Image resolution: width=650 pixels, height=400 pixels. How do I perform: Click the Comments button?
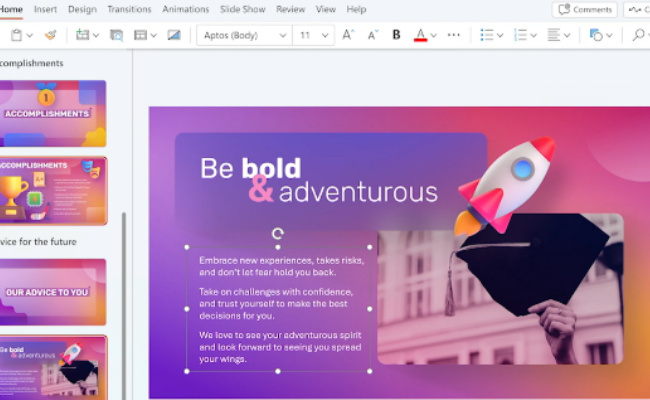(585, 9)
